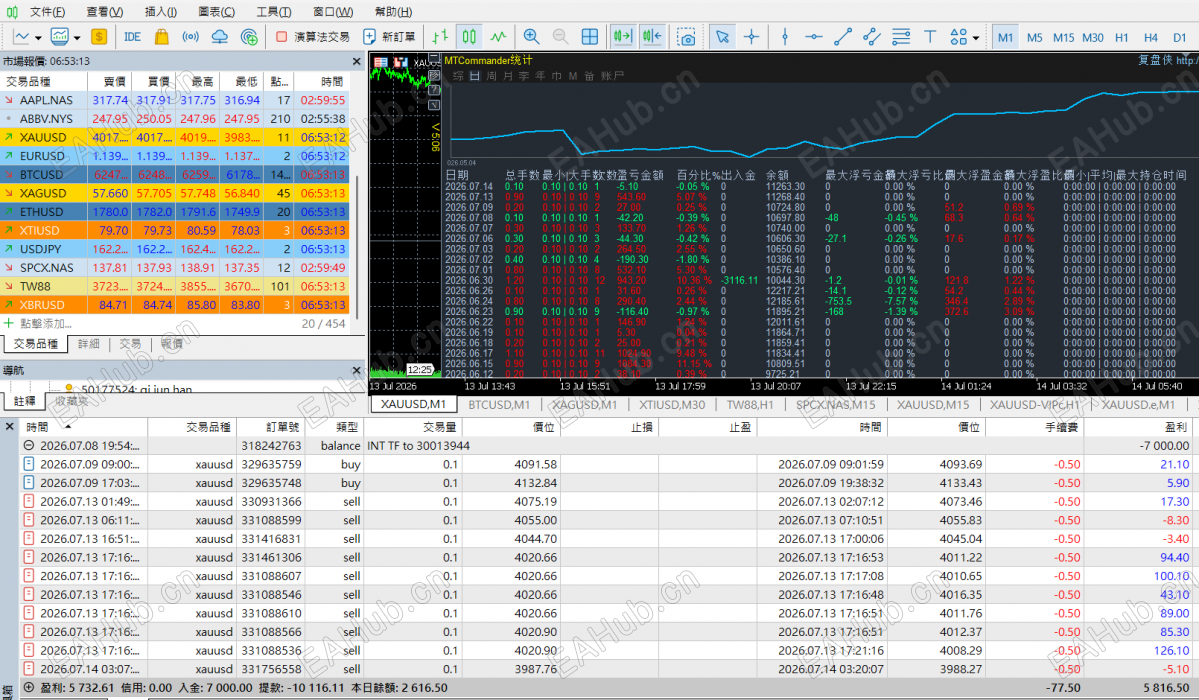Toggle candlestick chart display mode

pyautogui.click(x=469, y=37)
